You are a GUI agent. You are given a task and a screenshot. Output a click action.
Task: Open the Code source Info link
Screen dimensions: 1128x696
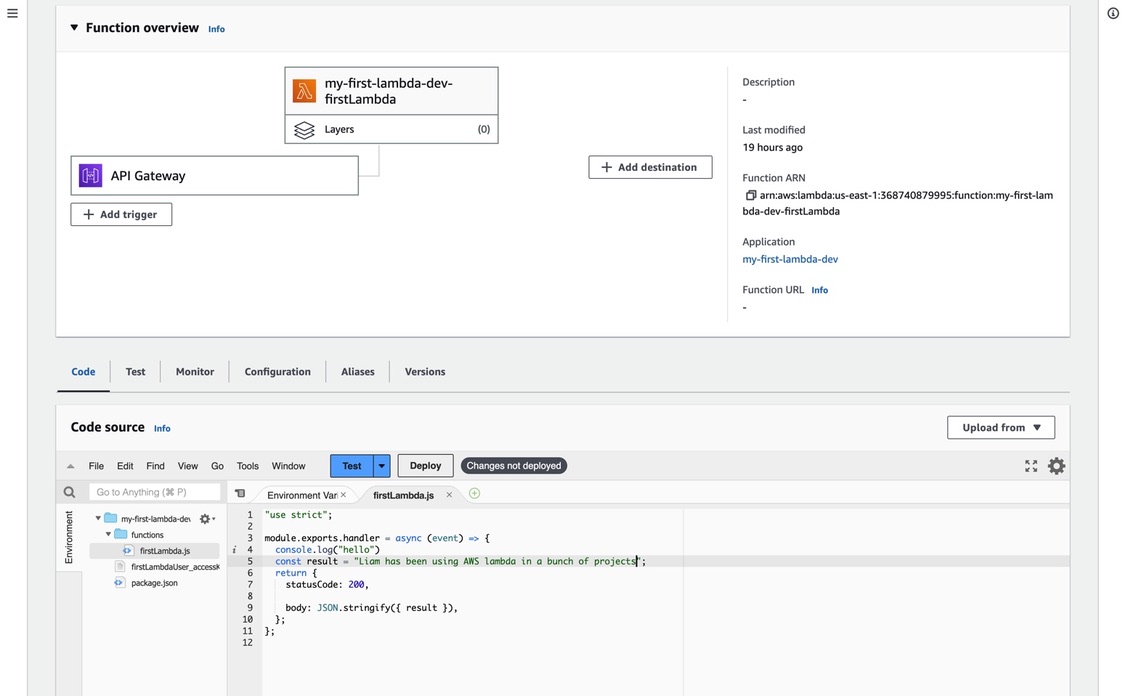(x=162, y=428)
